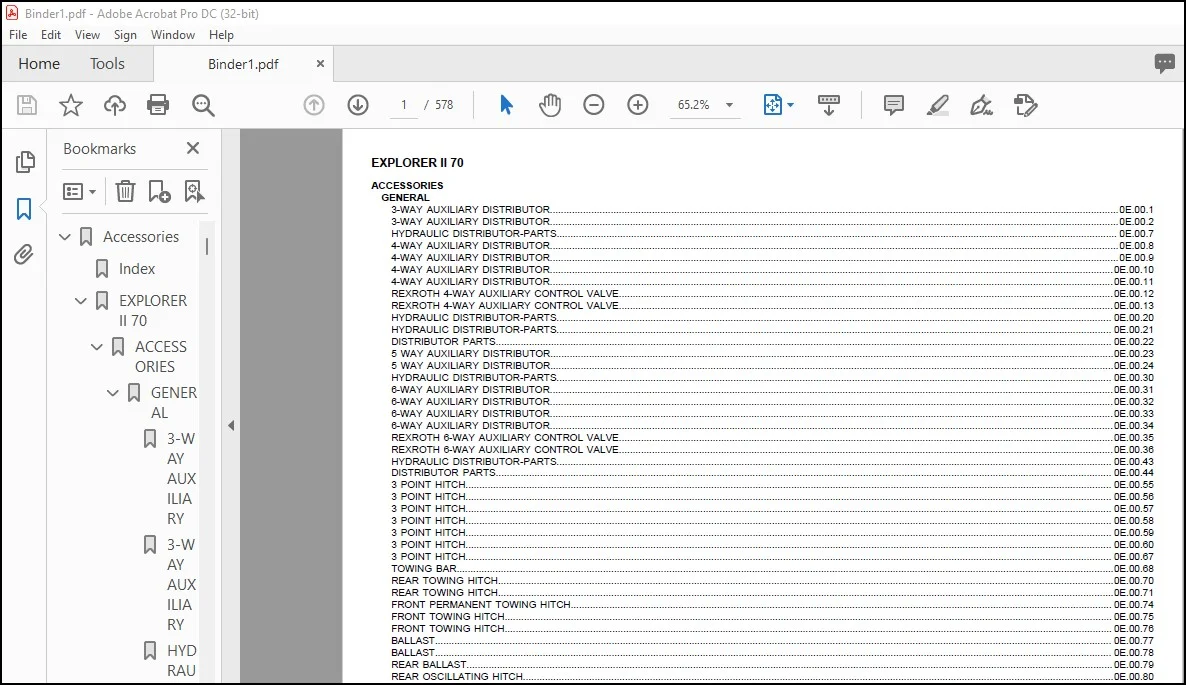Screen dimensions: 1186x685
Task: Open the Window menu
Action: click(x=172, y=35)
